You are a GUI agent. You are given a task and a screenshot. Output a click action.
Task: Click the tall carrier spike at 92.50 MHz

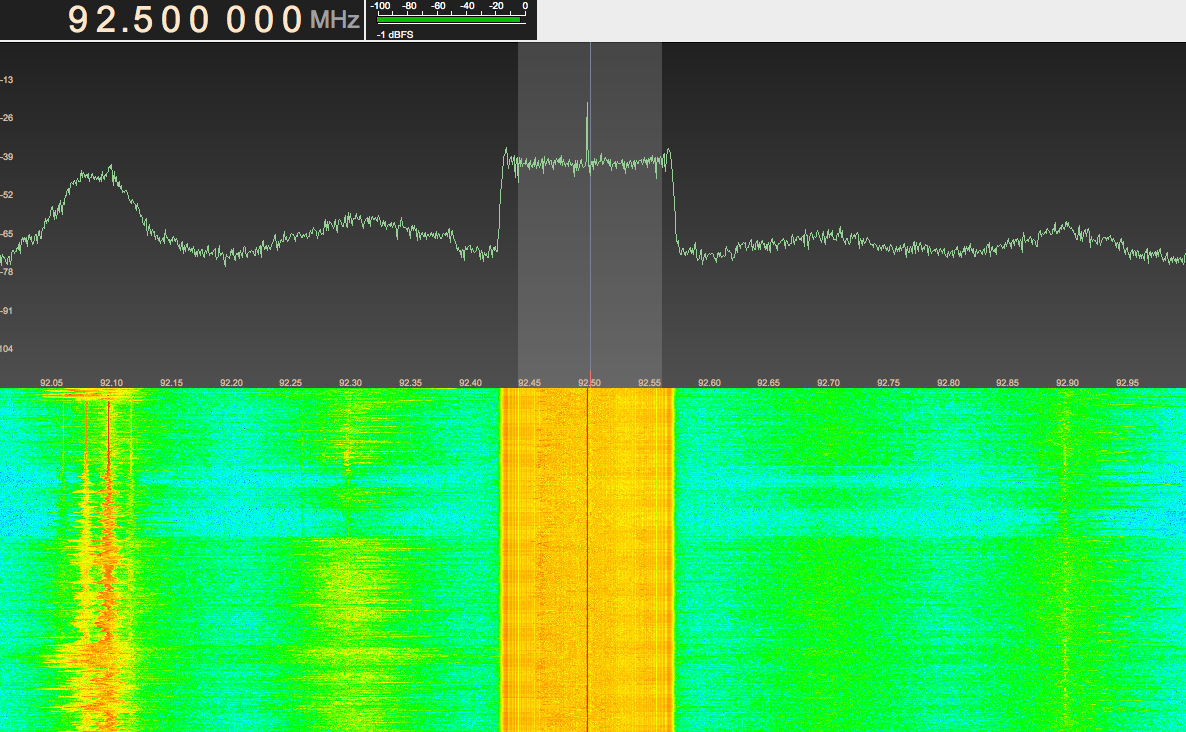pos(587,120)
